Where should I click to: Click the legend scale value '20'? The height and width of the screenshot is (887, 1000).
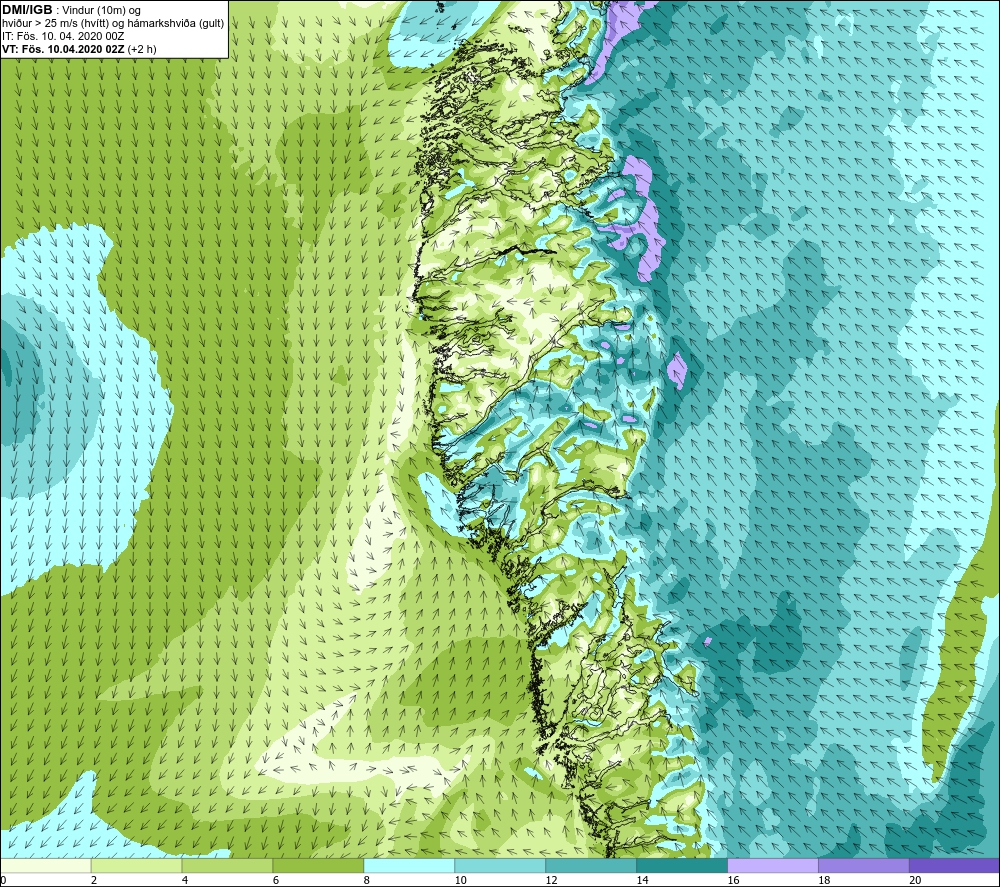[x=915, y=880]
